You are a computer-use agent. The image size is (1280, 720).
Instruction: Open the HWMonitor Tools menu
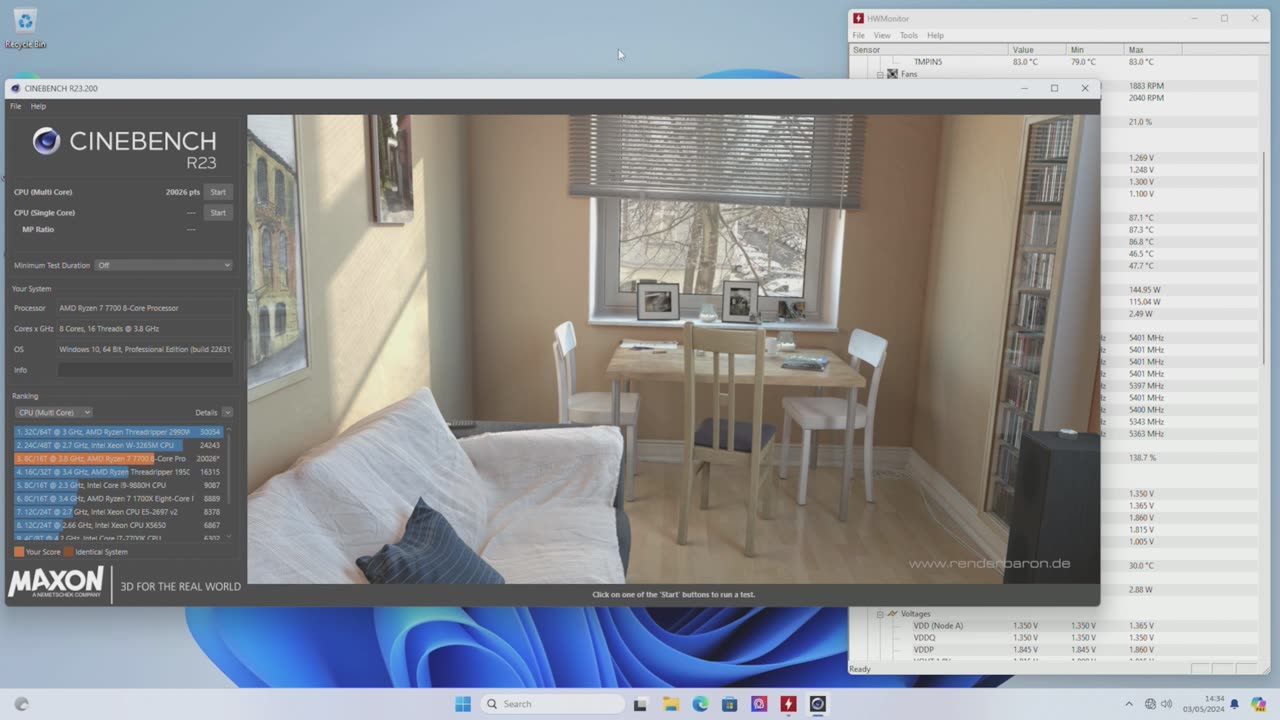point(908,35)
